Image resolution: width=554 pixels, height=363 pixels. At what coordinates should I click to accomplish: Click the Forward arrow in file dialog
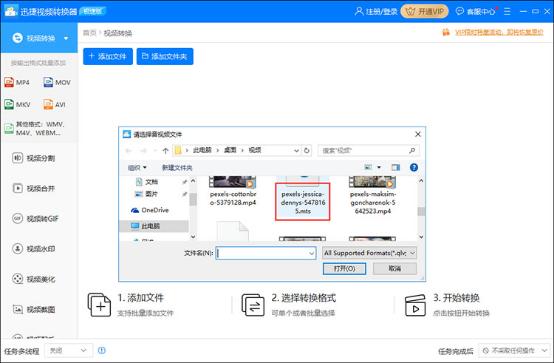coord(143,151)
